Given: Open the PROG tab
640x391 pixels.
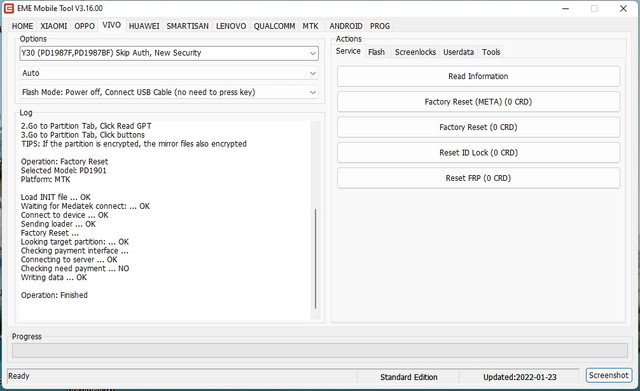Looking at the screenshot, I should point(380,26).
